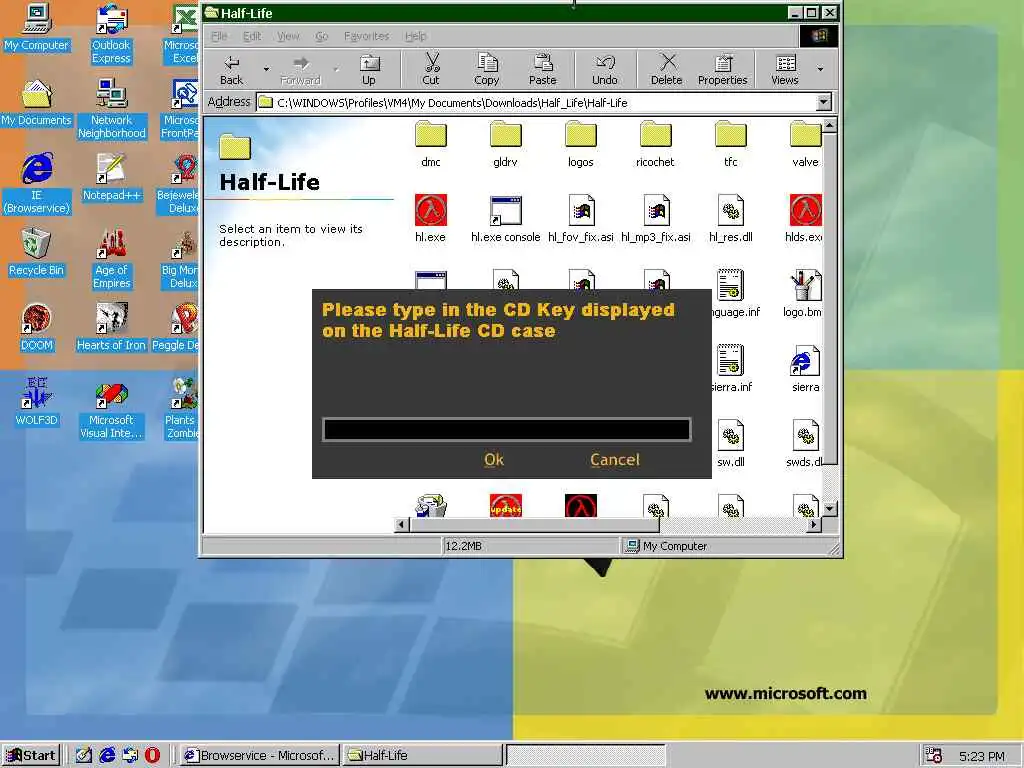Select the sierra internet shortcut file
The width and height of the screenshot is (1024, 768).
pyautogui.click(x=805, y=369)
